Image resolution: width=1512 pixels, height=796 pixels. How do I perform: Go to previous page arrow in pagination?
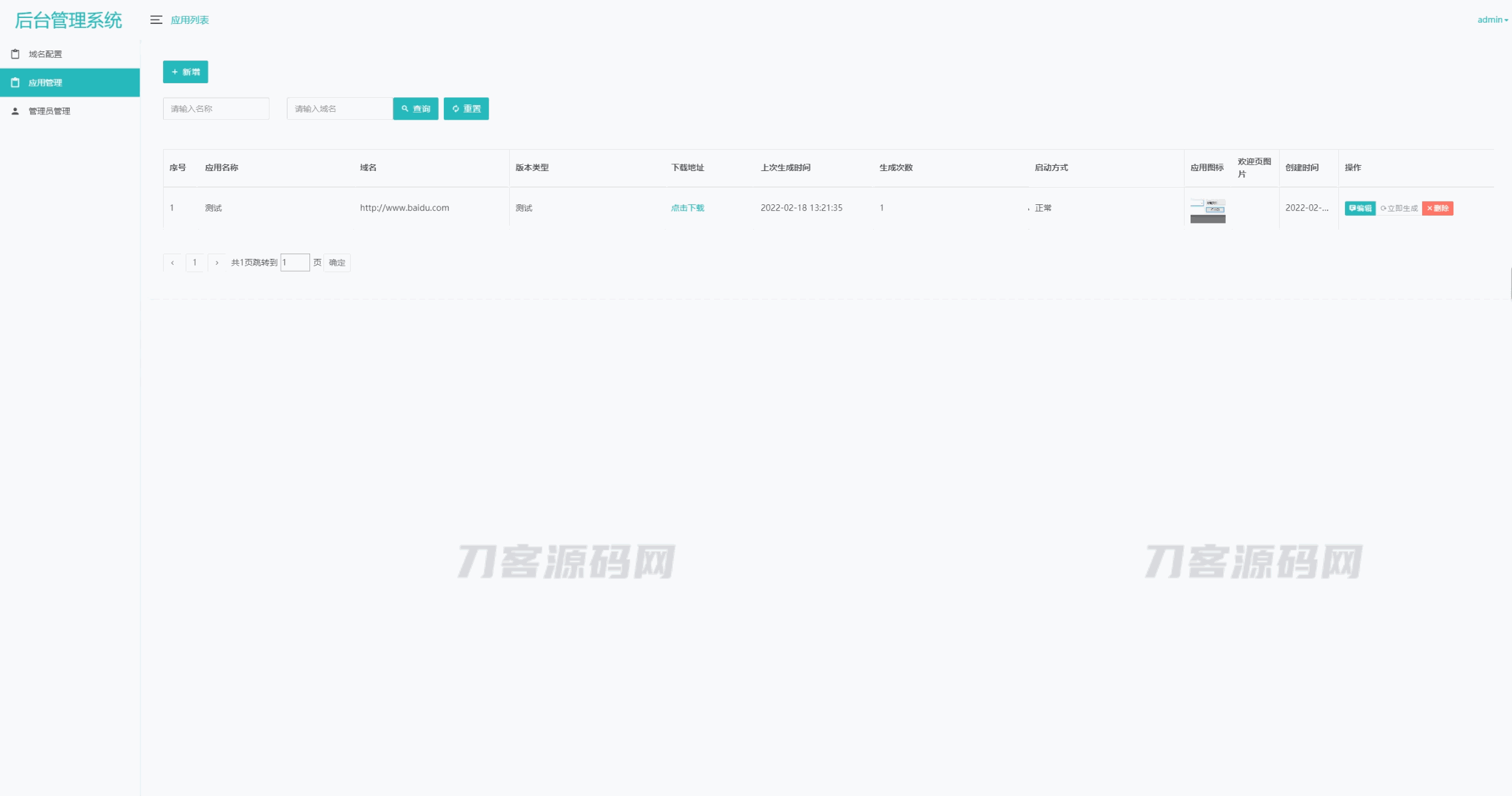172,263
